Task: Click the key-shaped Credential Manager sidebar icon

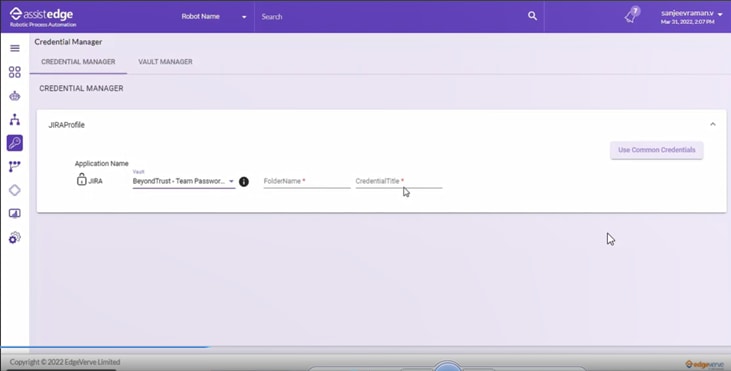Action: 15,143
